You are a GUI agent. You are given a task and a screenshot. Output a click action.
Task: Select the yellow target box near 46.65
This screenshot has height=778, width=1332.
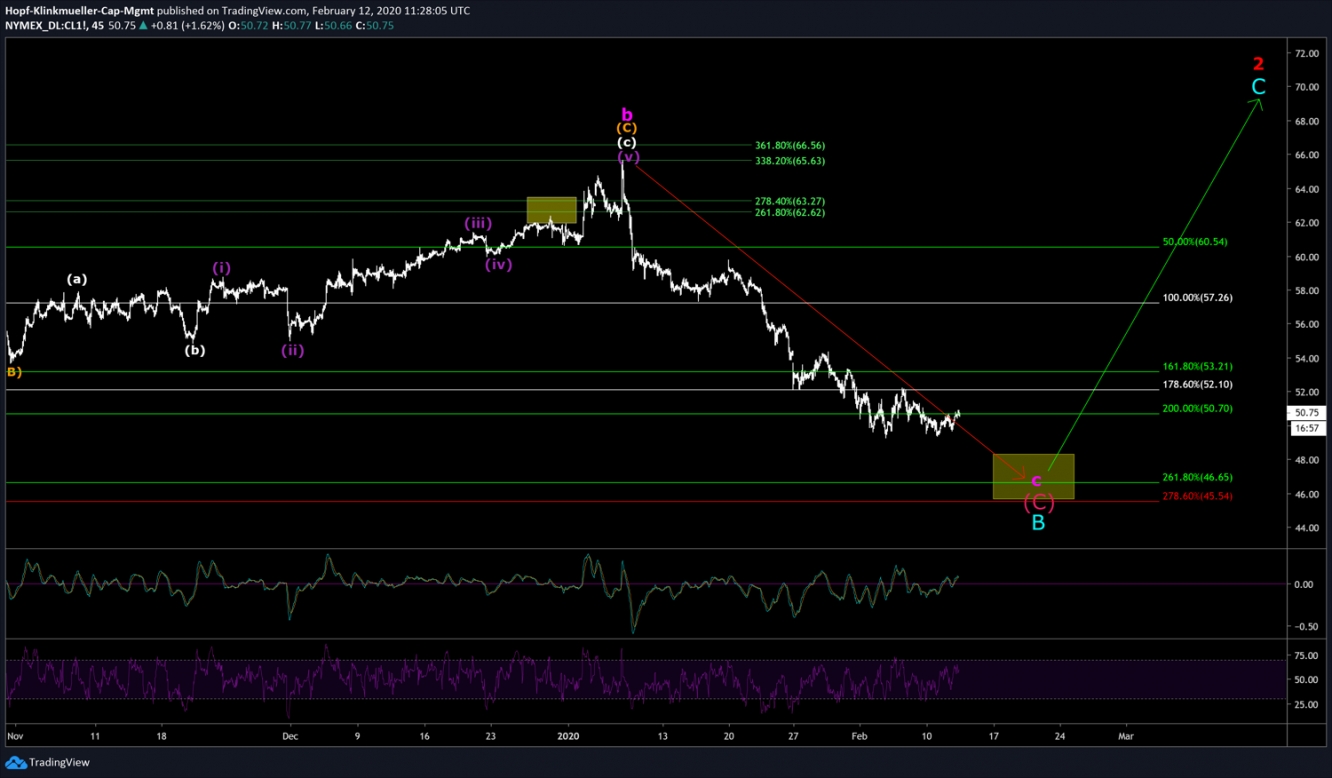pyautogui.click(x=1033, y=476)
